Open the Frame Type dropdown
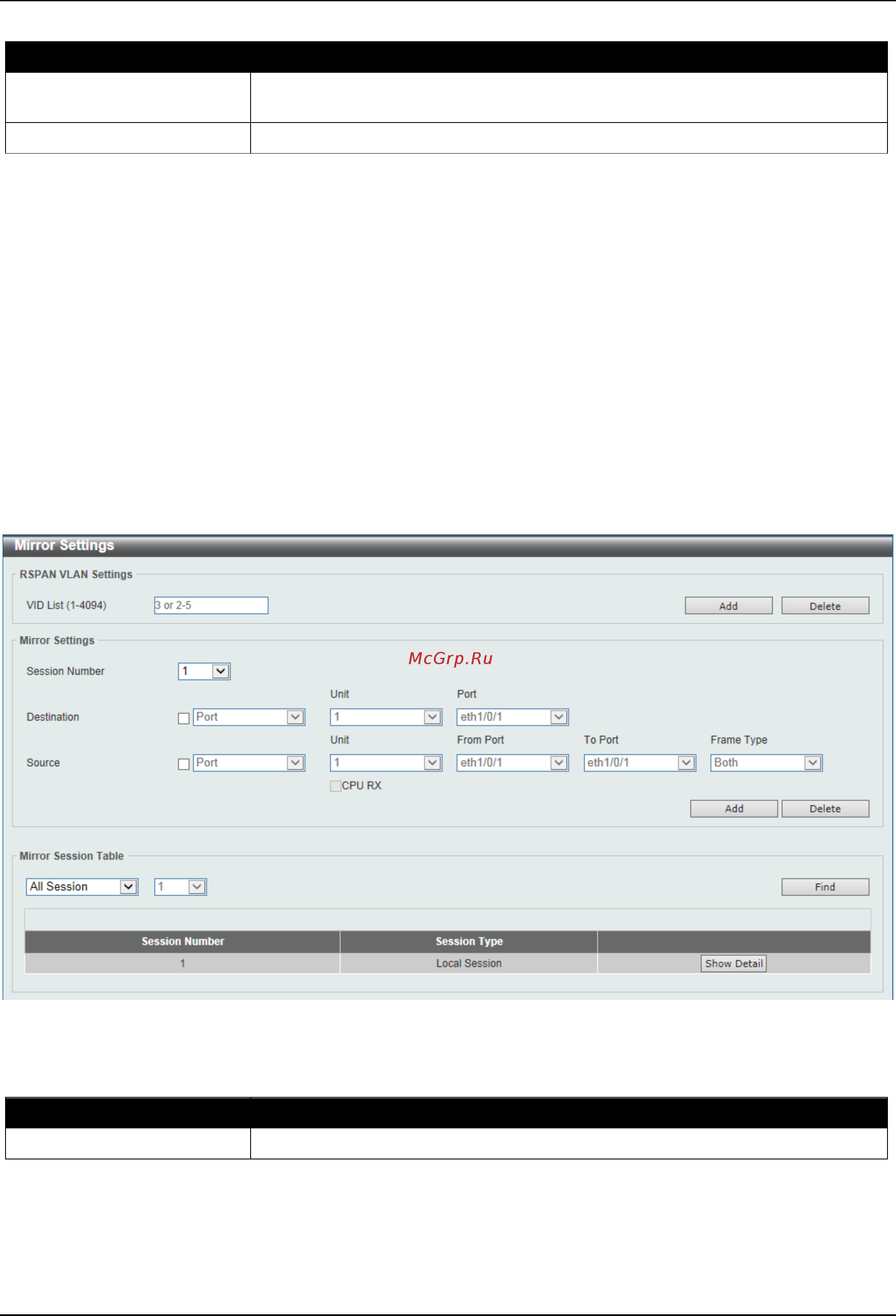Screen dimensions: 896x1316 tap(766, 763)
